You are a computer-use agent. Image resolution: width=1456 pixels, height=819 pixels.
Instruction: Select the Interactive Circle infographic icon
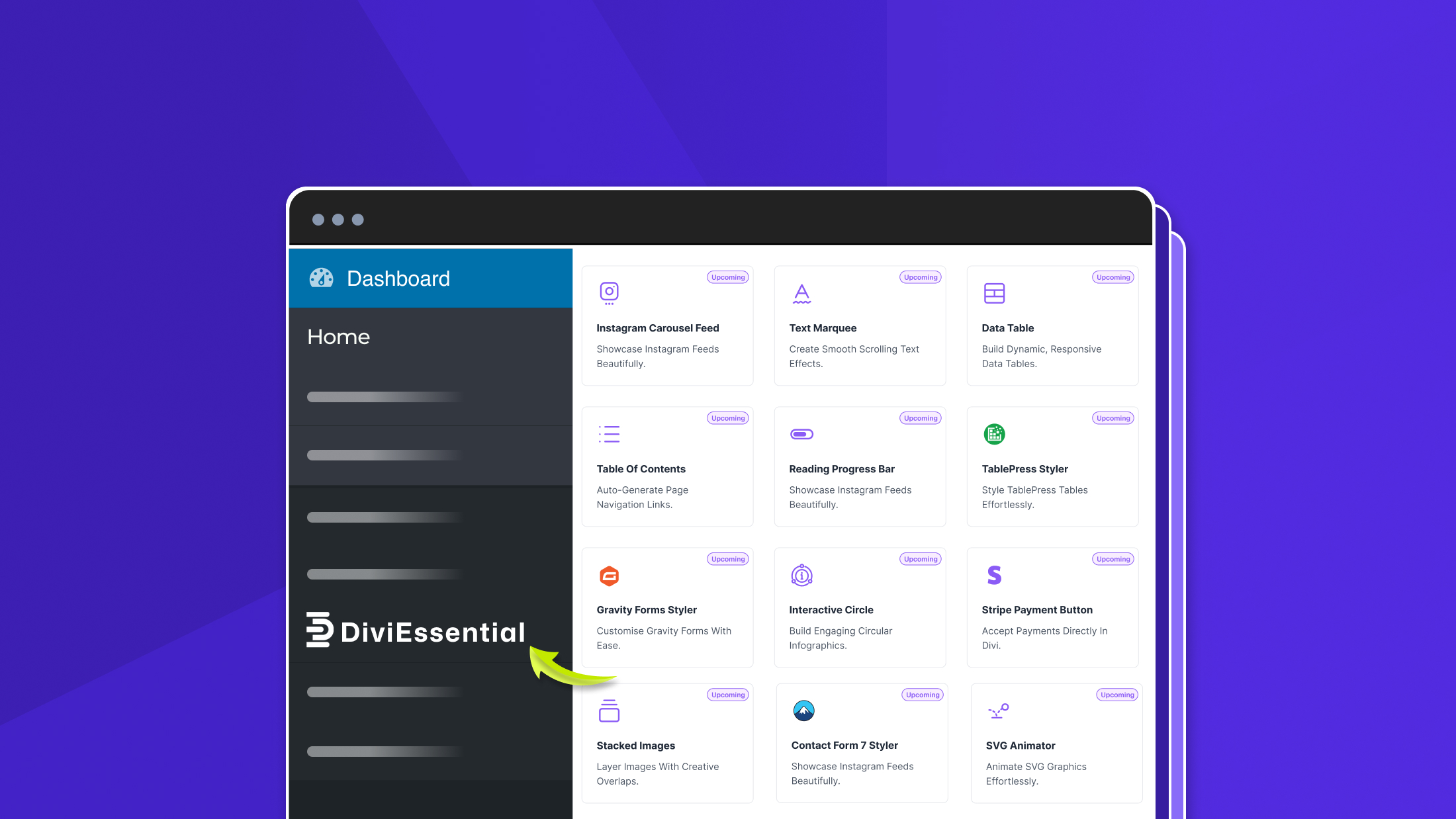(801, 575)
